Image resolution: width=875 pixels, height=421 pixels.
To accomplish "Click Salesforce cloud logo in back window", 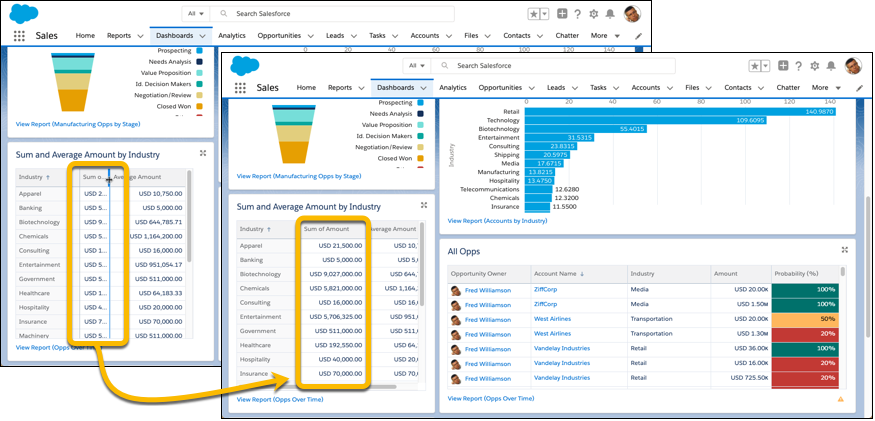I will [23, 12].
